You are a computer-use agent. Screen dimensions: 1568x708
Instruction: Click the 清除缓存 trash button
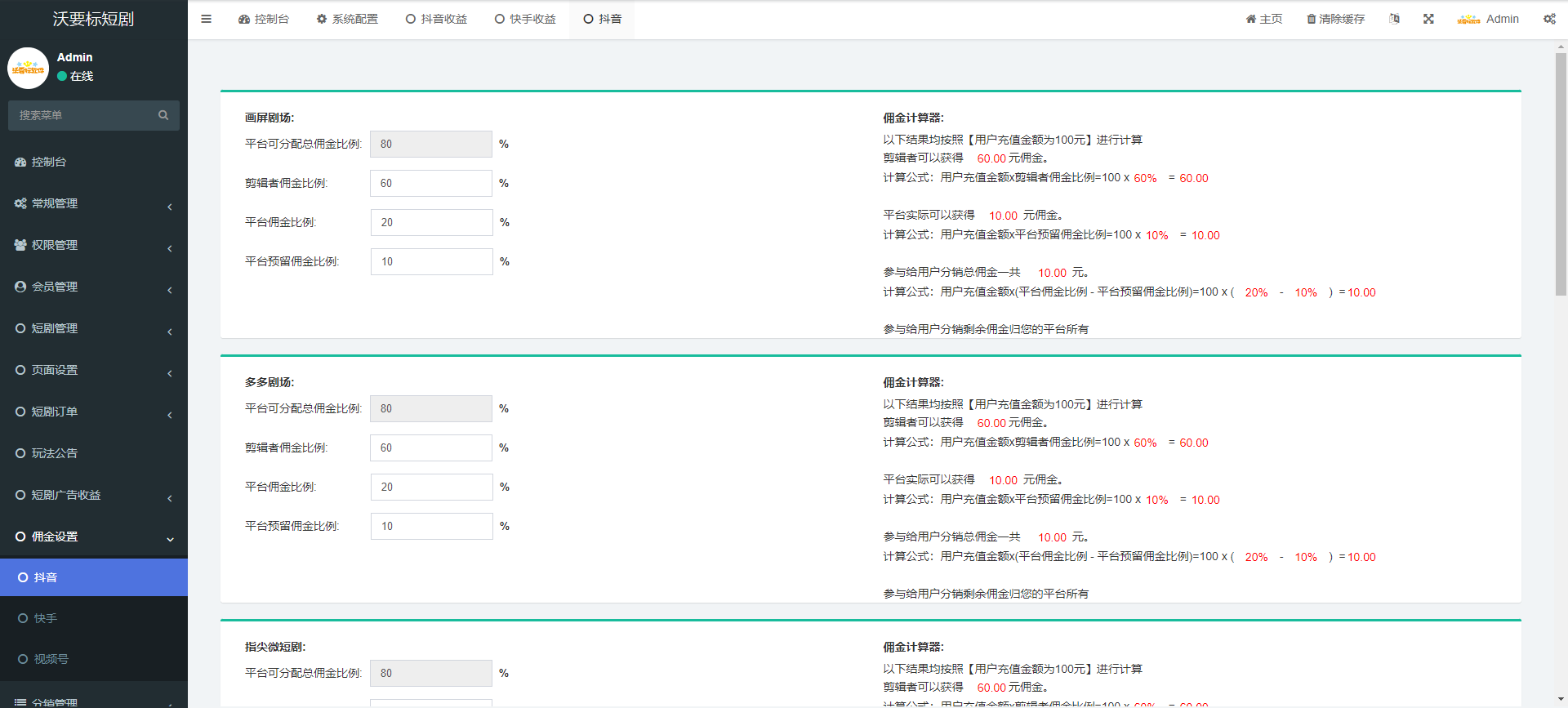pos(1335,19)
